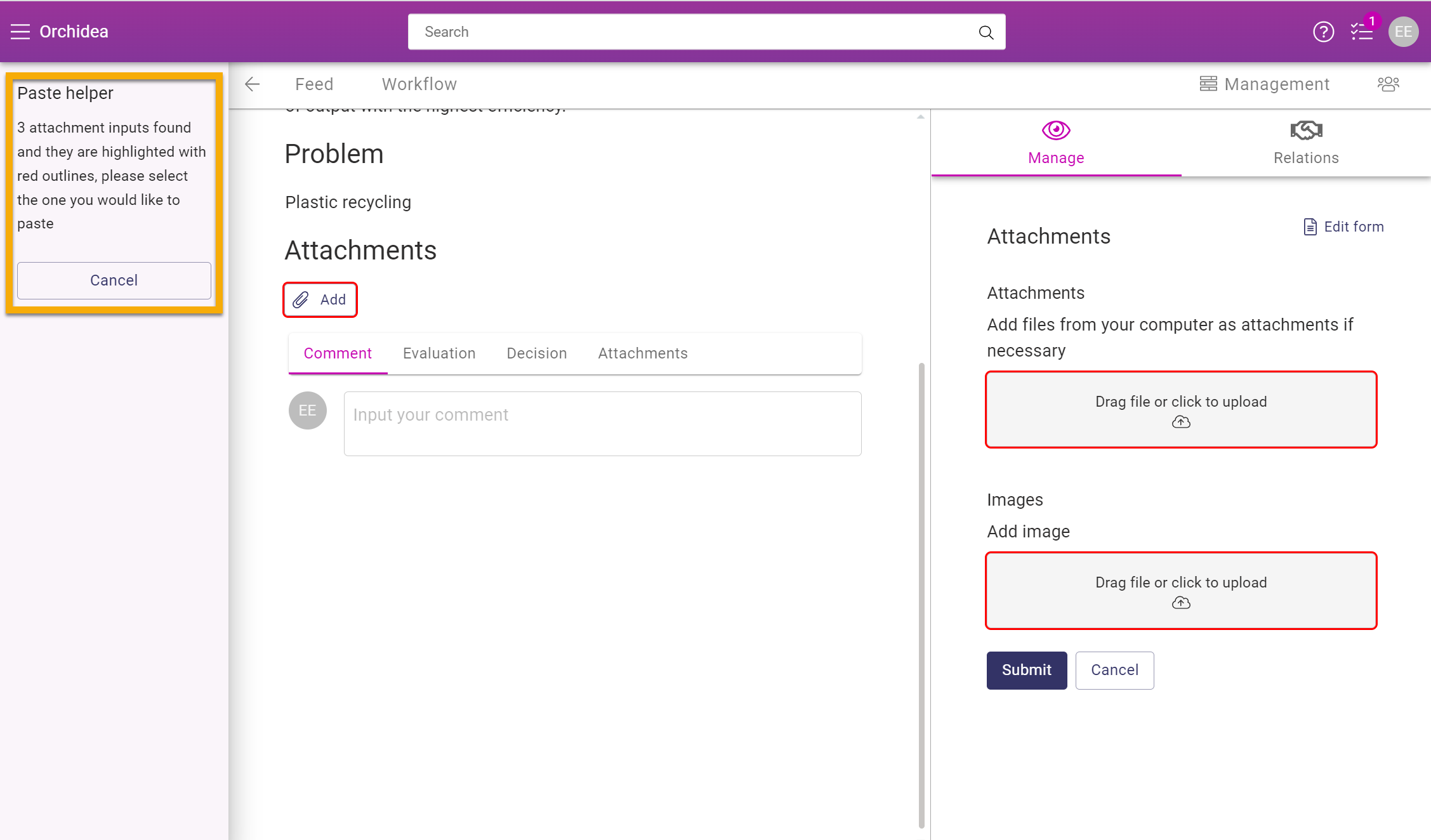The height and width of the screenshot is (840, 1431).
Task: Click the comment input box
Action: (x=602, y=424)
